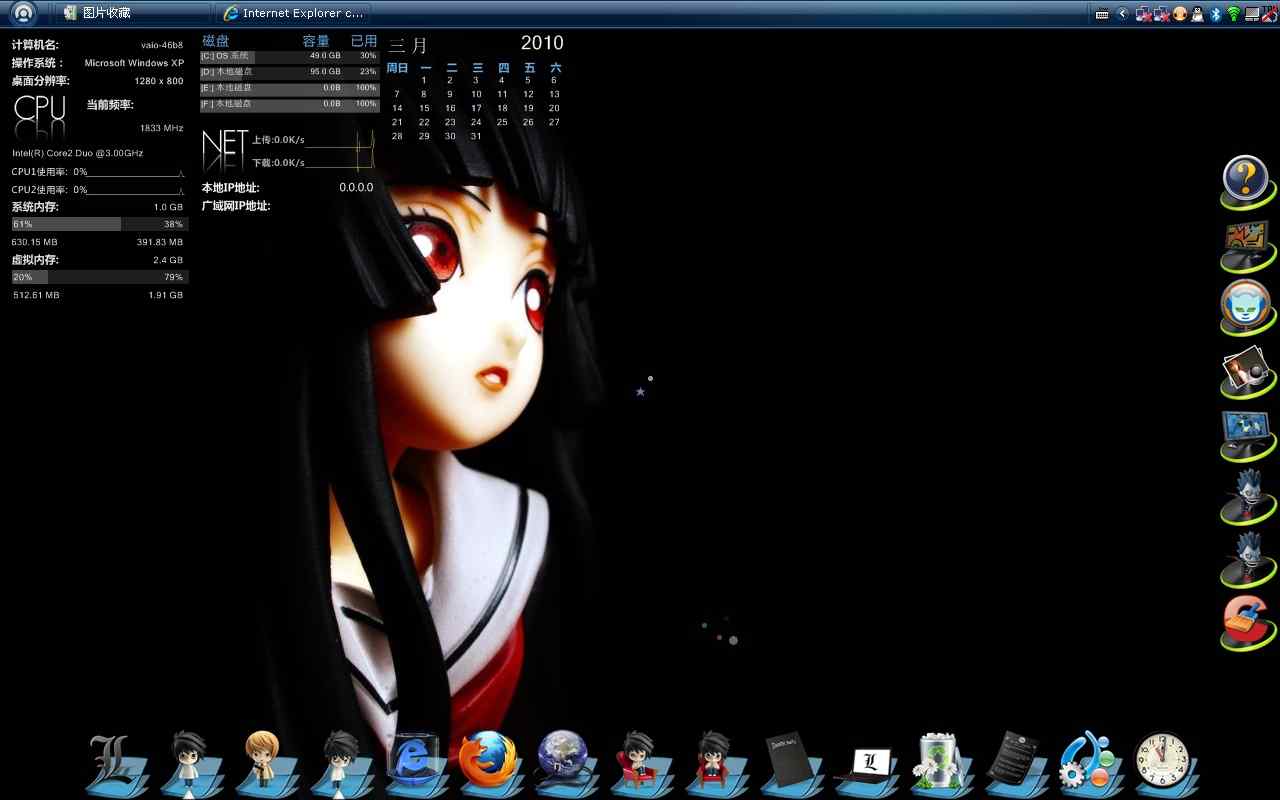Screen dimensions: 1280x800
Task: Click the CPU1使用率 usage line
Action: 98,173
